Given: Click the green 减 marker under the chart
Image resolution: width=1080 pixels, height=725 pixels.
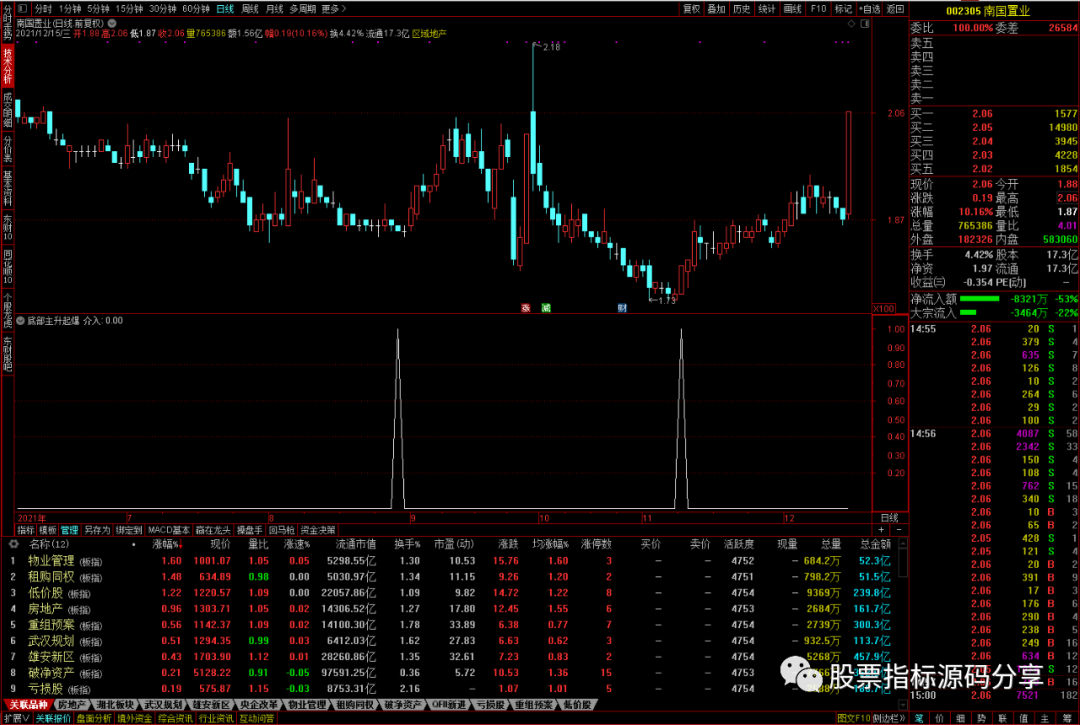Looking at the screenshot, I should pyautogui.click(x=546, y=308).
